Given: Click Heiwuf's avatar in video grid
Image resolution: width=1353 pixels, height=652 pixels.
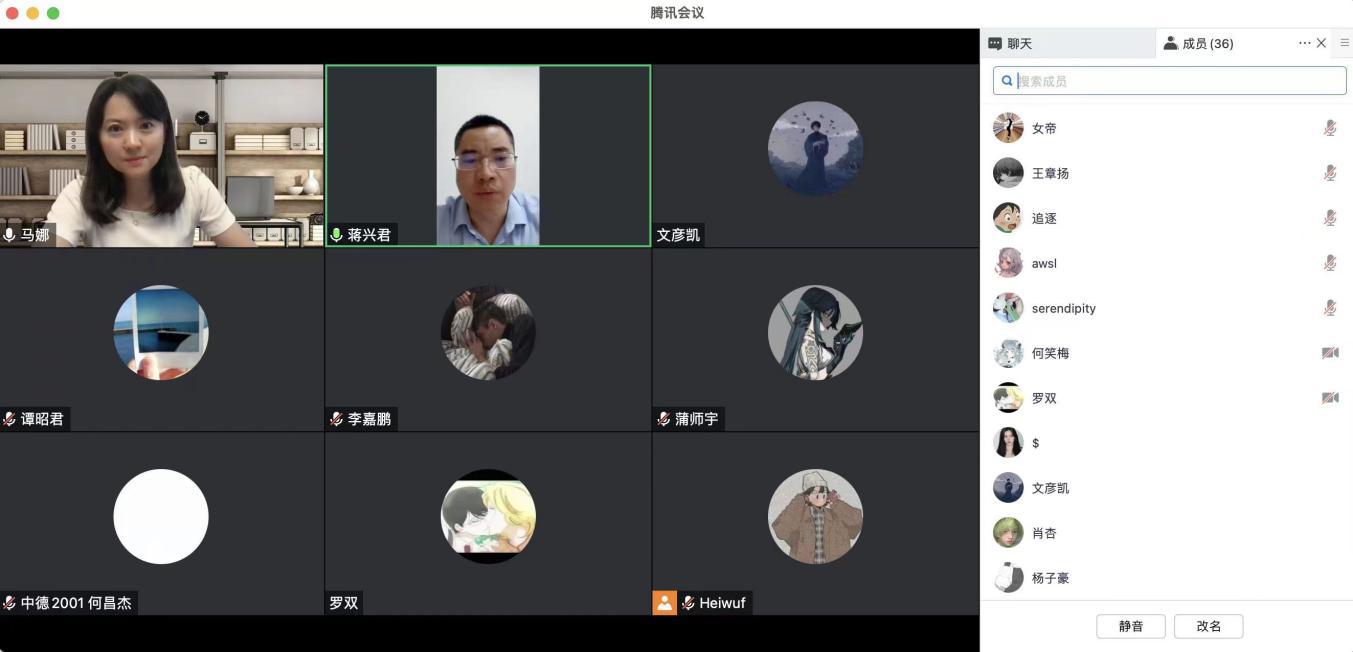Looking at the screenshot, I should pos(815,516).
